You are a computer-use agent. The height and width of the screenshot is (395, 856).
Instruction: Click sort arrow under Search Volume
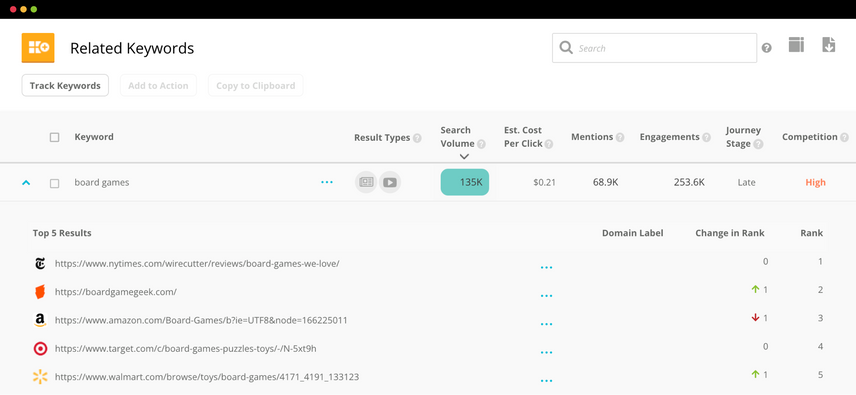point(464,157)
